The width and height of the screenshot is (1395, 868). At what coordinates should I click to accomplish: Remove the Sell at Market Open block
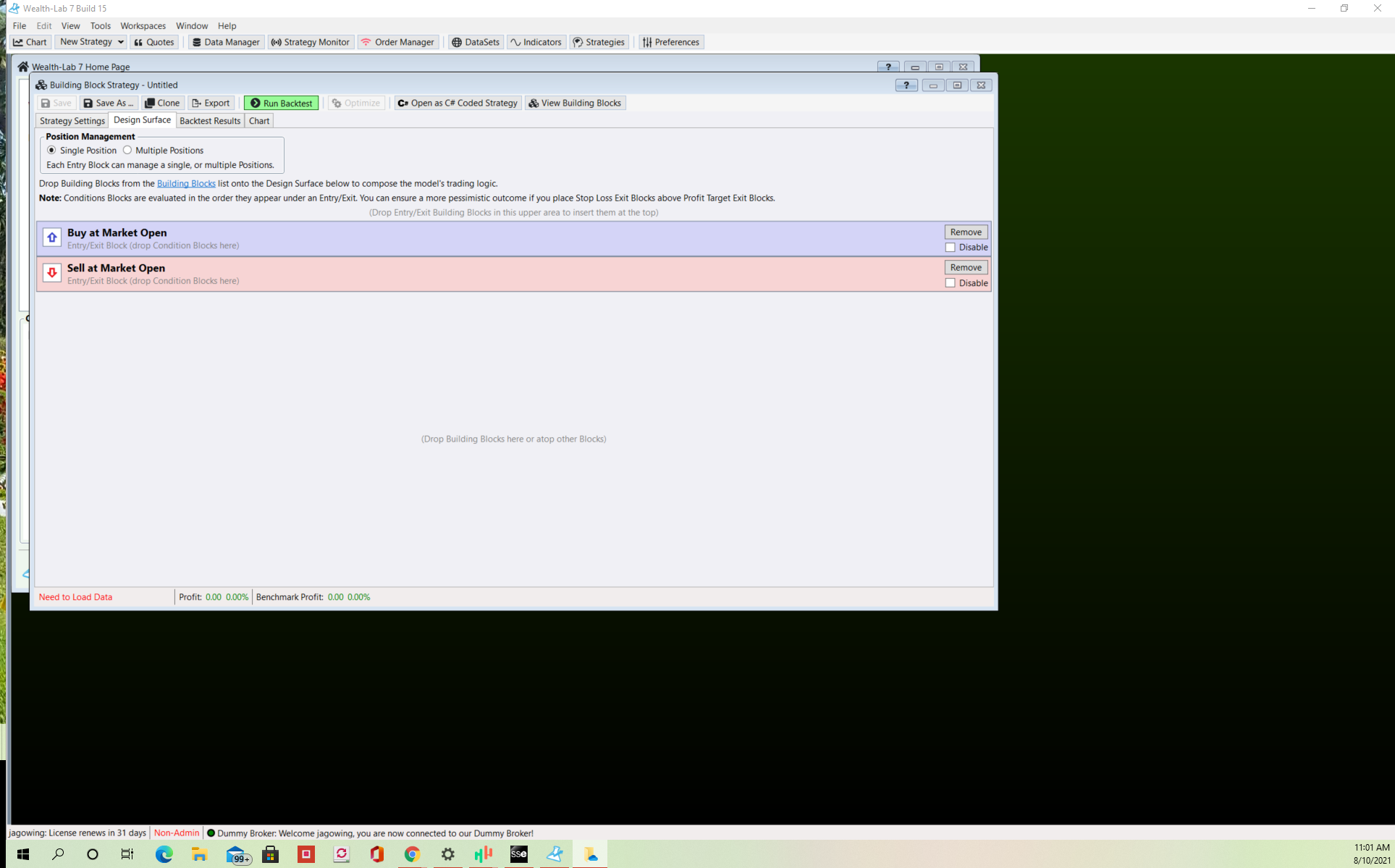click(x=966, y=267)
